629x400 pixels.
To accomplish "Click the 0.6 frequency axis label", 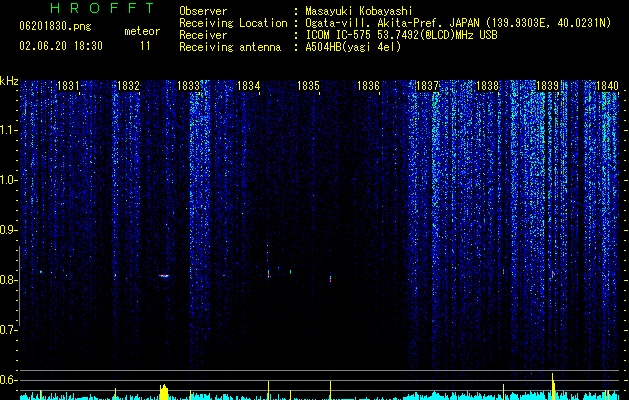I will point(8,380).
